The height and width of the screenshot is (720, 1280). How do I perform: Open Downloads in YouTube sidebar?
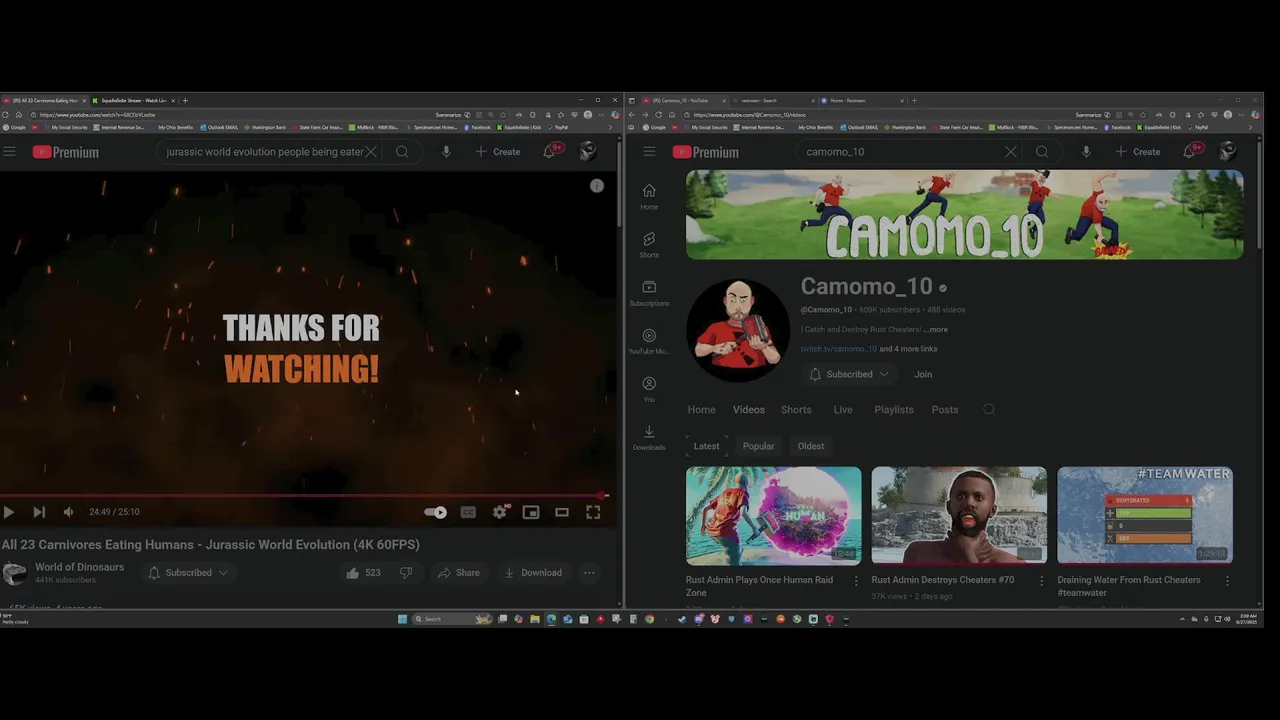(x=649, y=437)
